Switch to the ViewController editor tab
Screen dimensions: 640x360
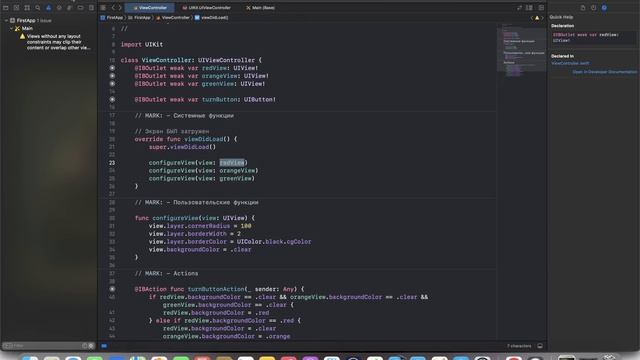point(150,8)
